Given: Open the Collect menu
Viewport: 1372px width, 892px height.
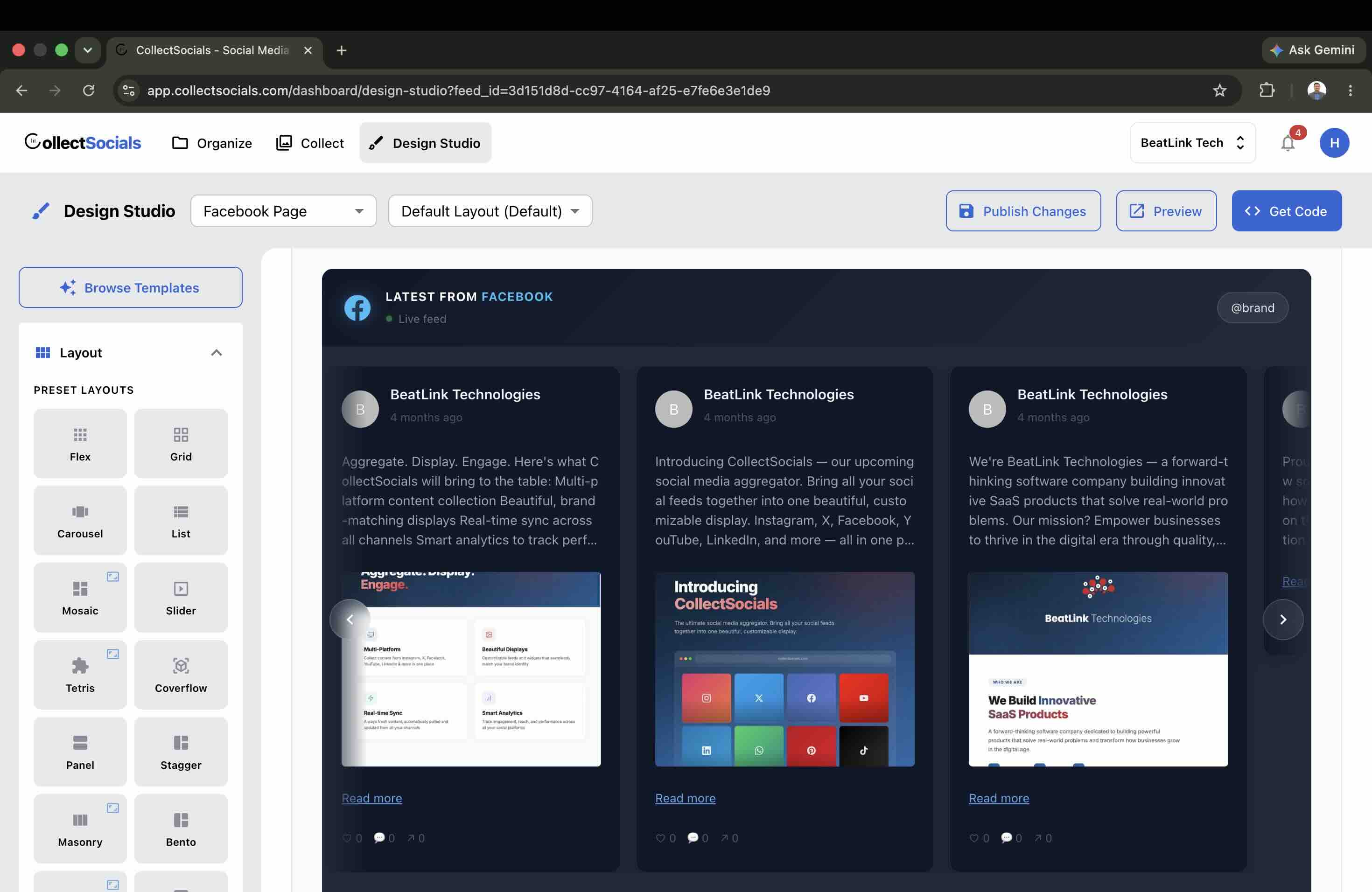Looking at the screenshot, I should coord(310,143).
